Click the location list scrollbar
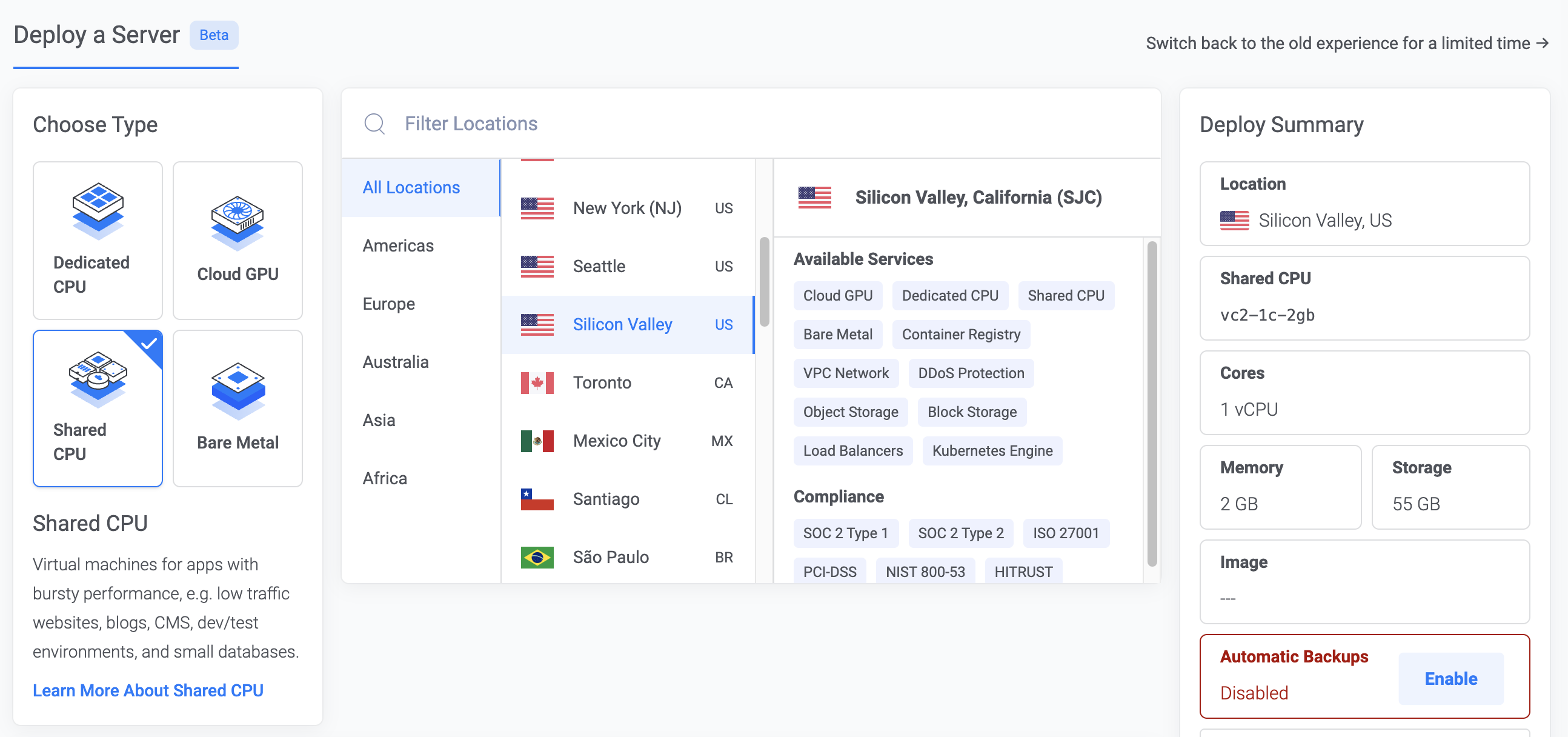 [x=764, y=281]
